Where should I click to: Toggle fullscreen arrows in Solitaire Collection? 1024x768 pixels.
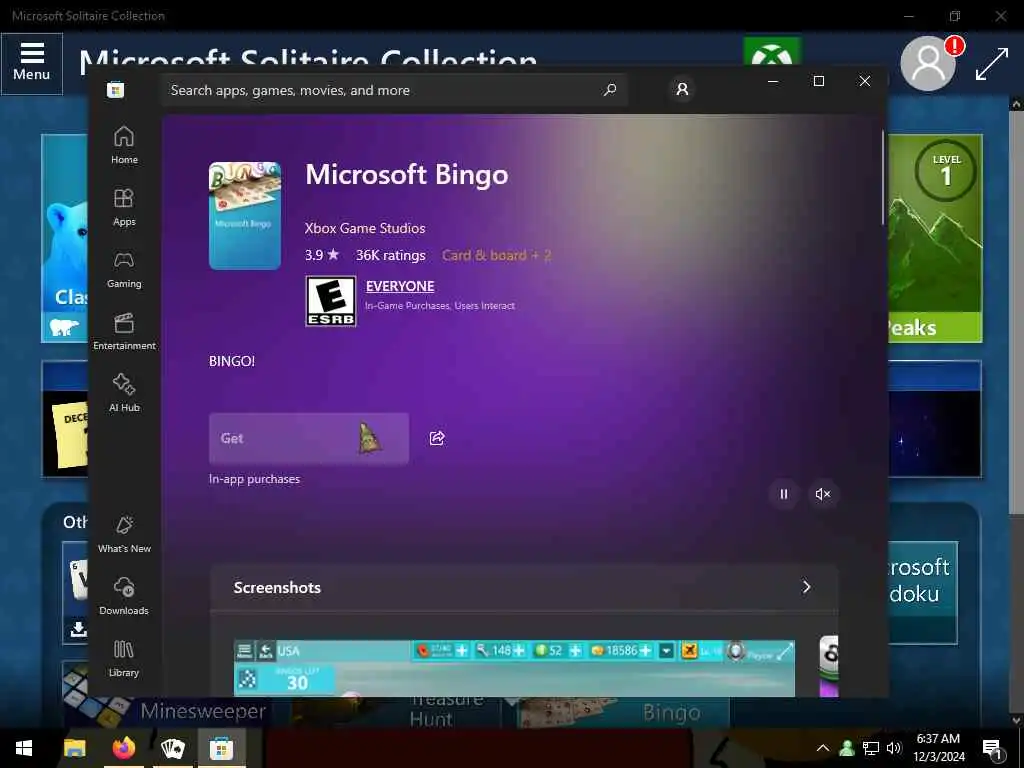point(992,64)
